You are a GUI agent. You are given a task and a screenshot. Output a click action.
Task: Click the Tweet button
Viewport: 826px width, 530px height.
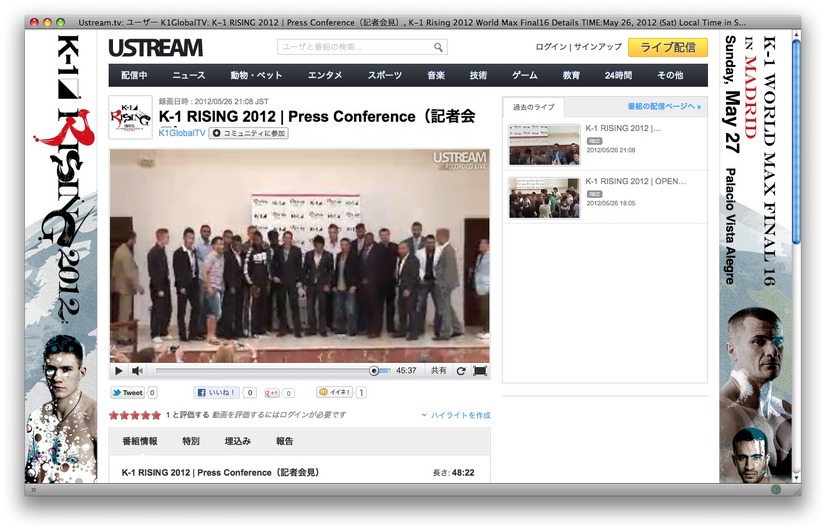click(x=127, y=392)
